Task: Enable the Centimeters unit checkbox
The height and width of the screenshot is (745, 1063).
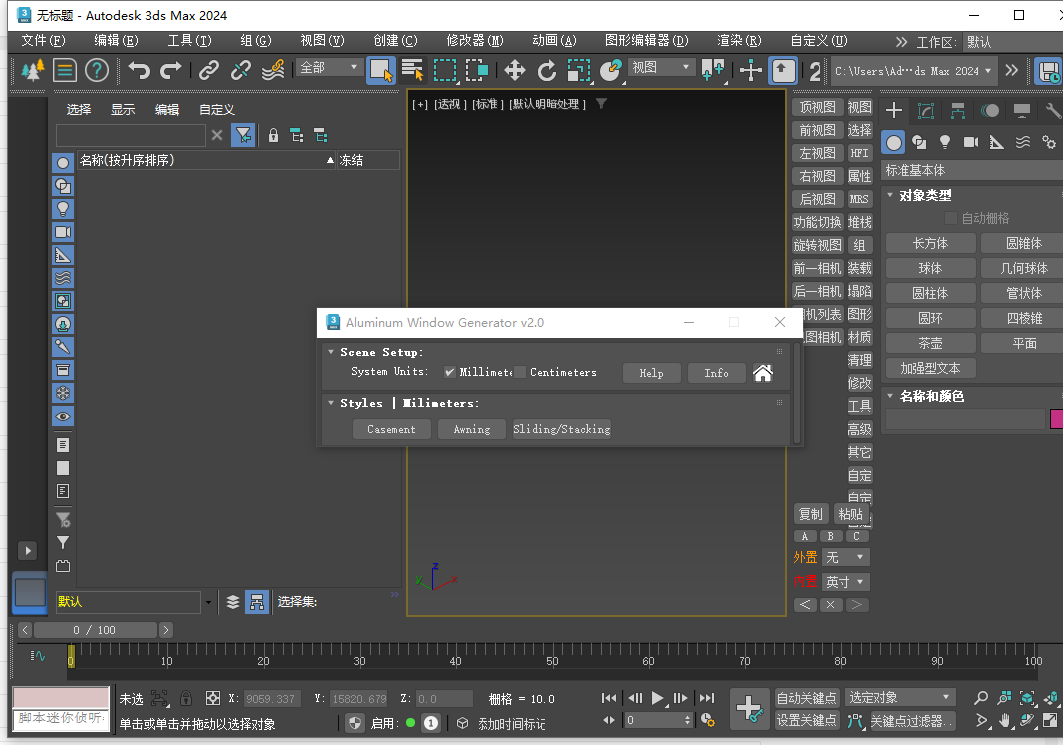Action: pos(520,373)
